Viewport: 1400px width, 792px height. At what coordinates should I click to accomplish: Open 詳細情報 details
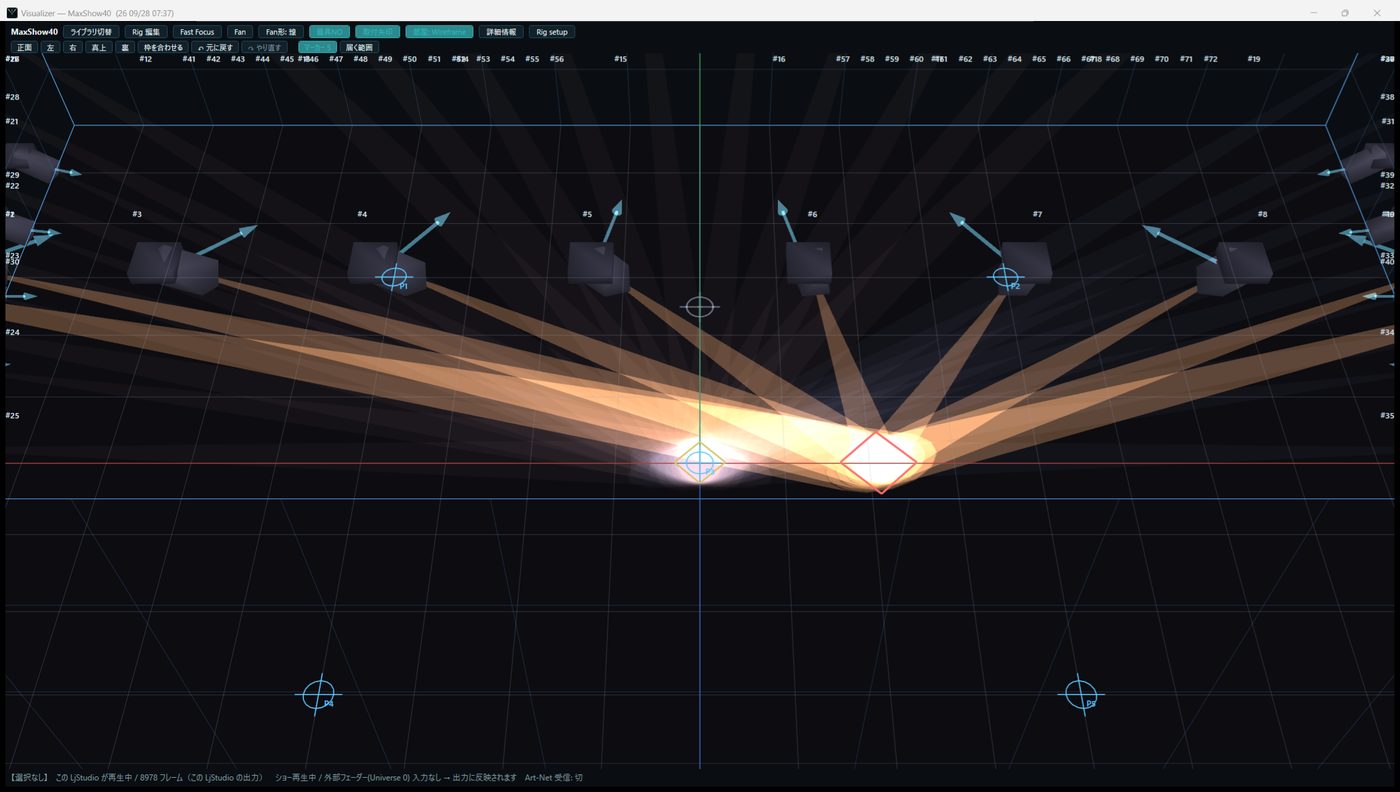pos(501,32)
